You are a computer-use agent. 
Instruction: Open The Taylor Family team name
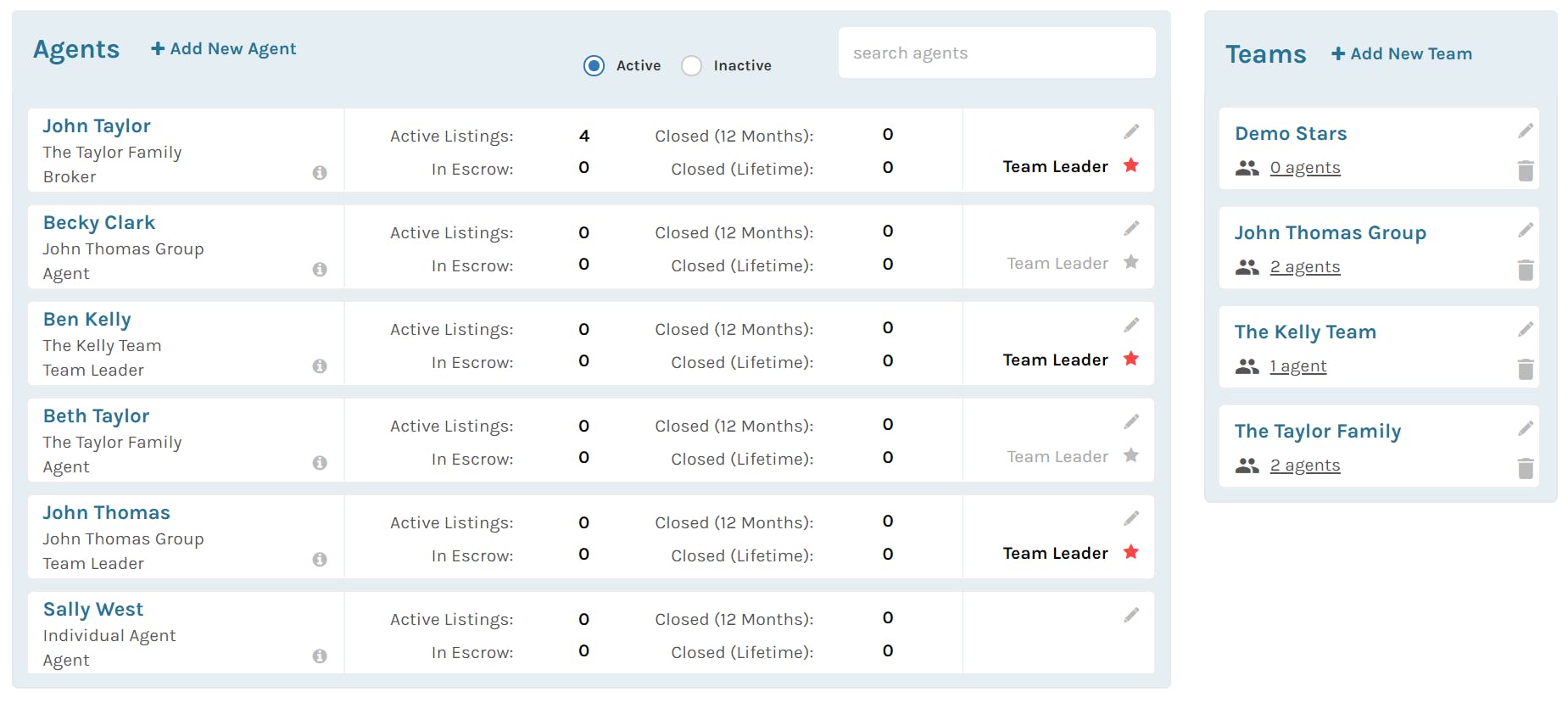click(1317, 432)
